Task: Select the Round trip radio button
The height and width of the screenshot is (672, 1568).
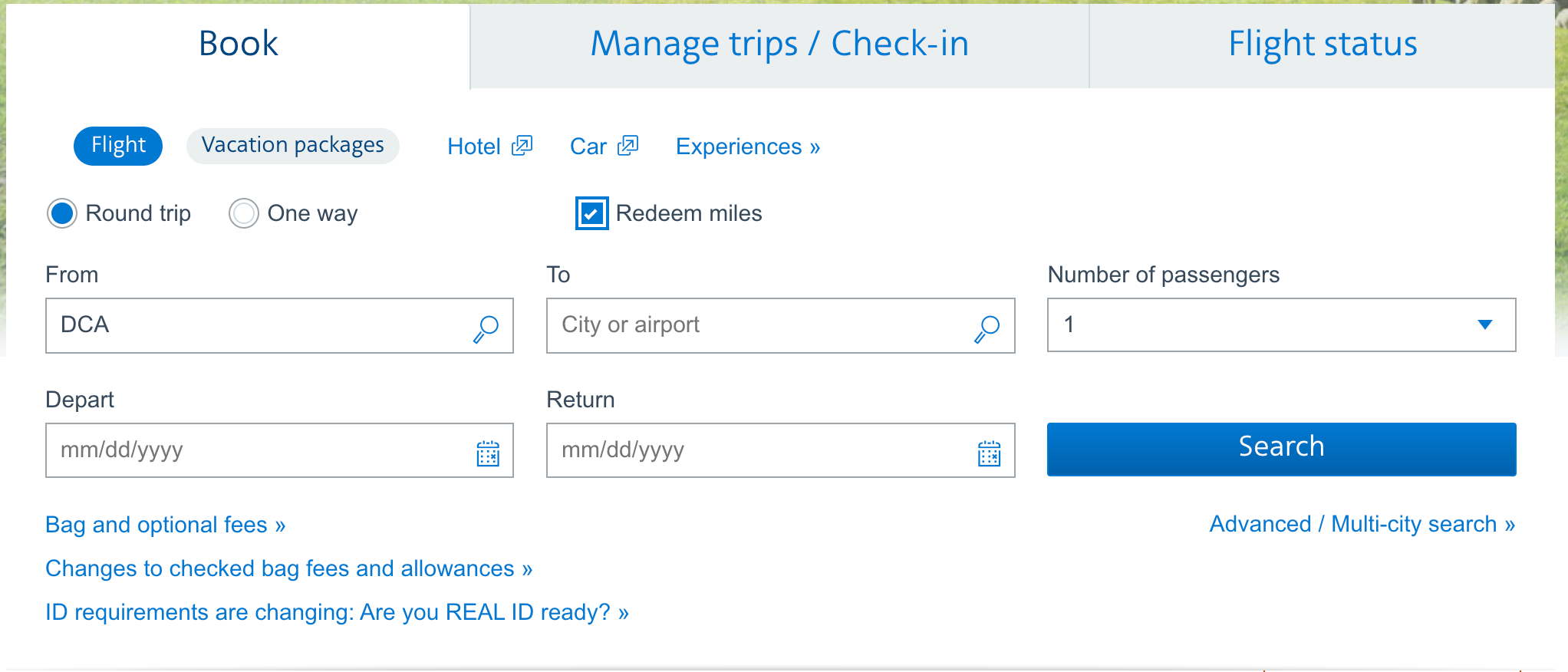Action: pos(62,213)
